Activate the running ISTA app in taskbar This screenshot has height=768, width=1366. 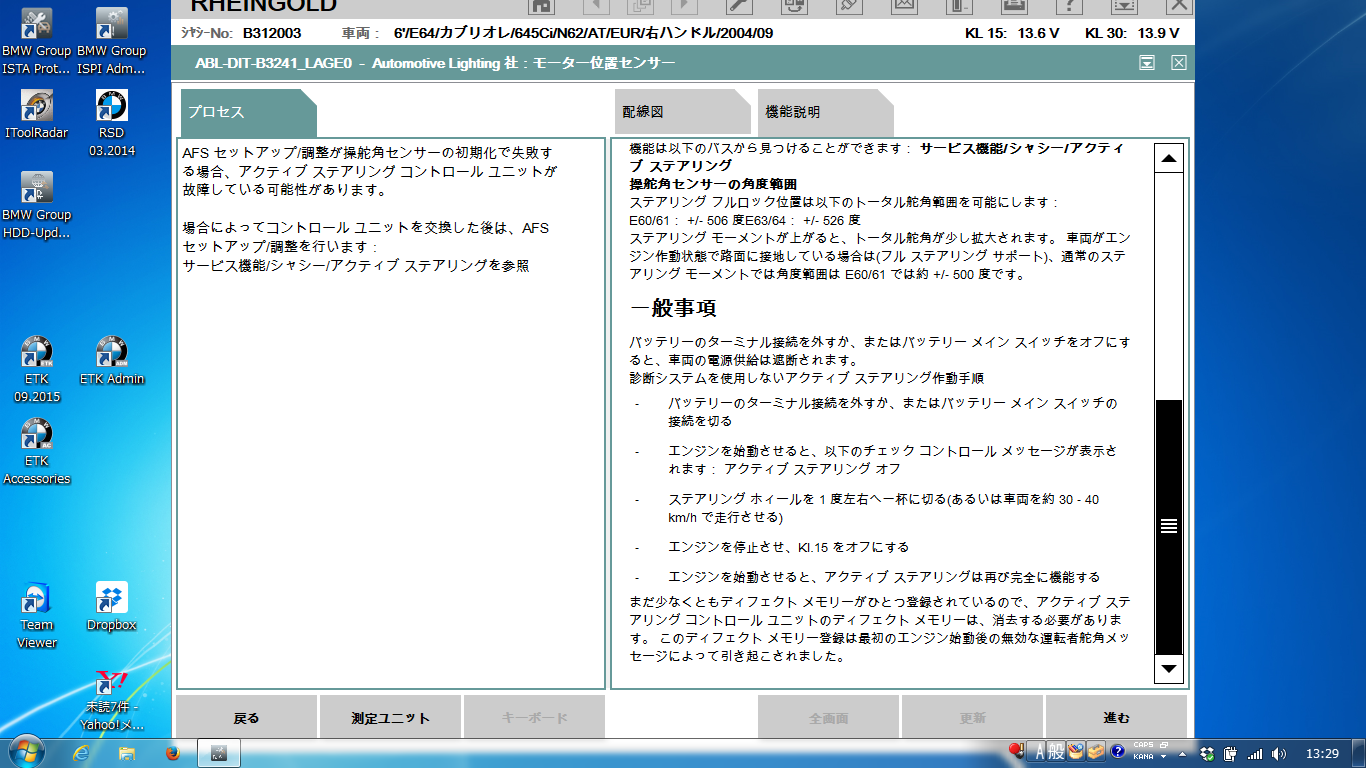tap(219, 752)
